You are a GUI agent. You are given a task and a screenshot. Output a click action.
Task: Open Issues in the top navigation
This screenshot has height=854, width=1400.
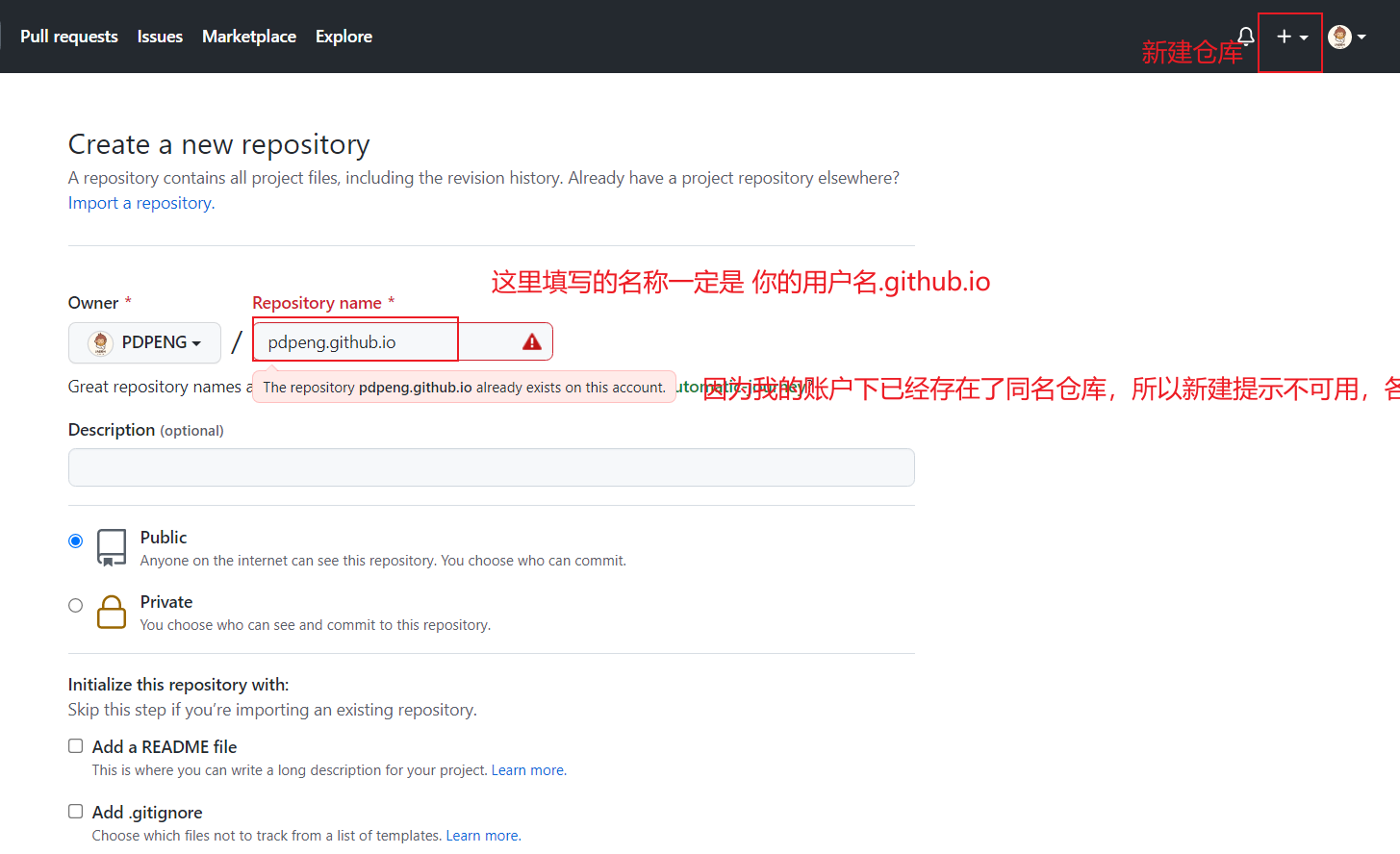point(160,37)
